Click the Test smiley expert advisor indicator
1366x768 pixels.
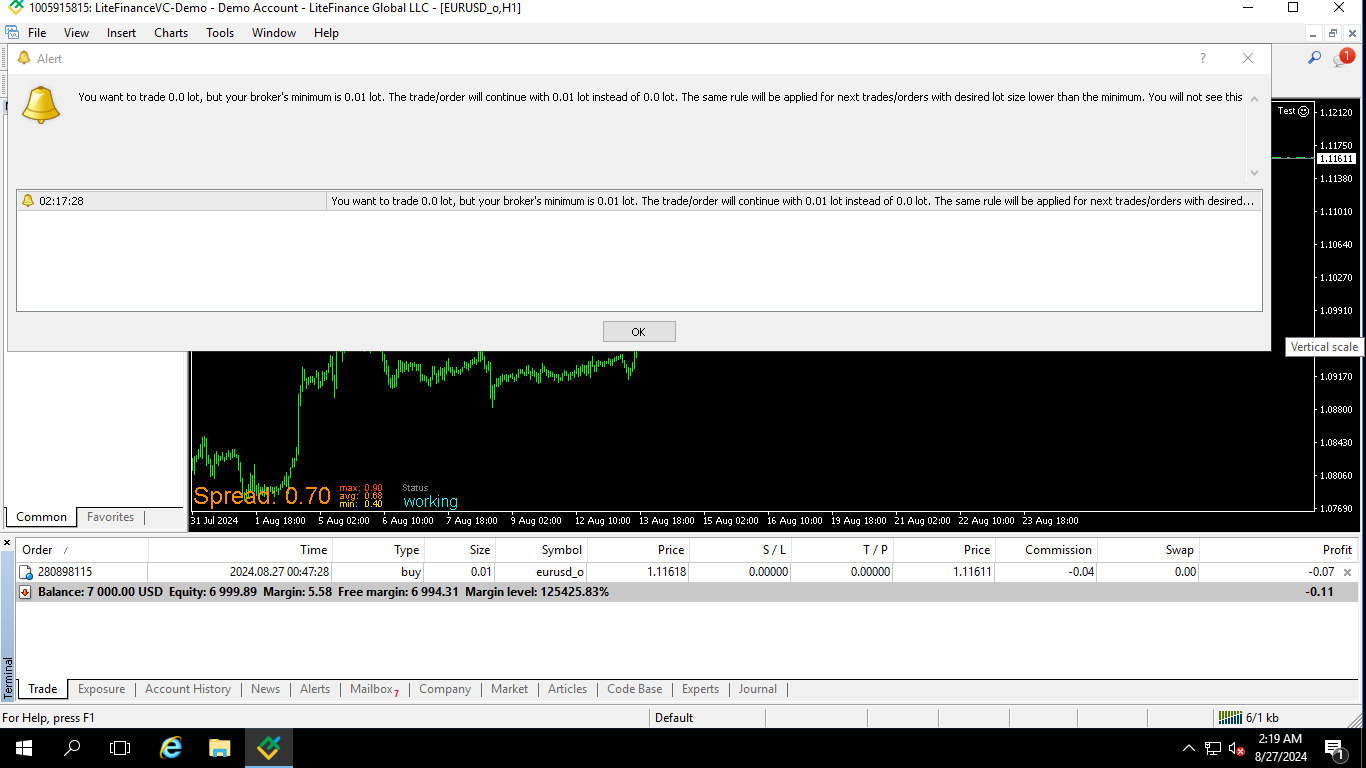click(x=1293, y=111)
